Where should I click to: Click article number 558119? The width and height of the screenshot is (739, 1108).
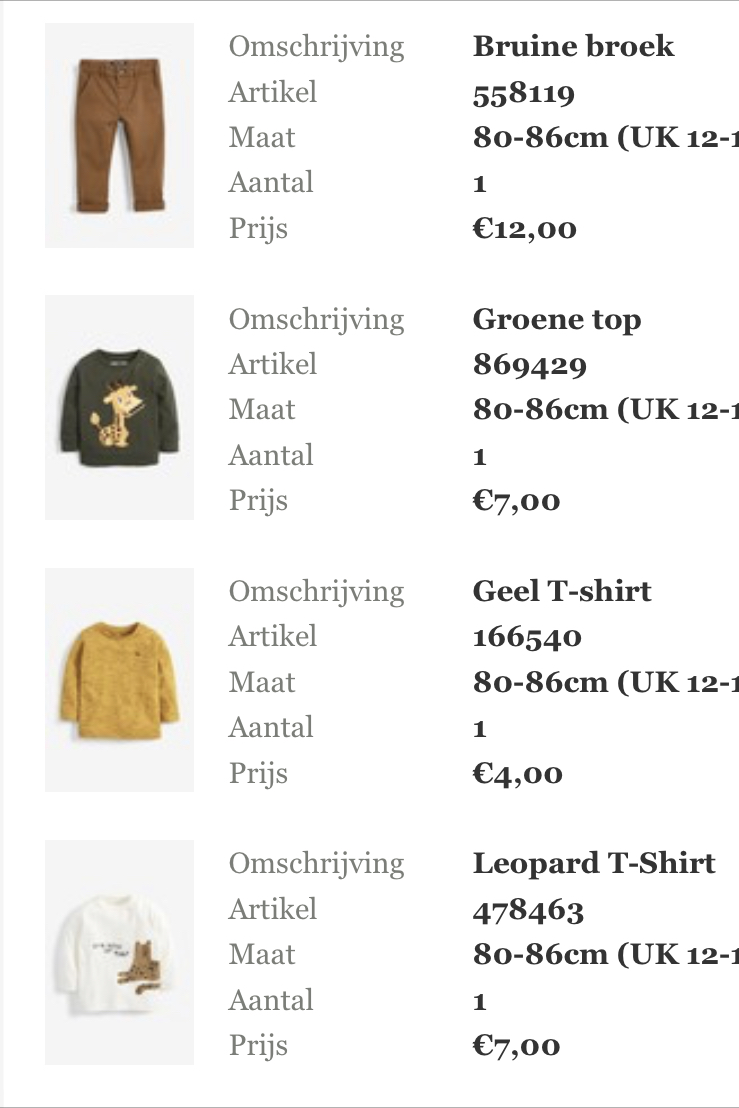[524, 94]
